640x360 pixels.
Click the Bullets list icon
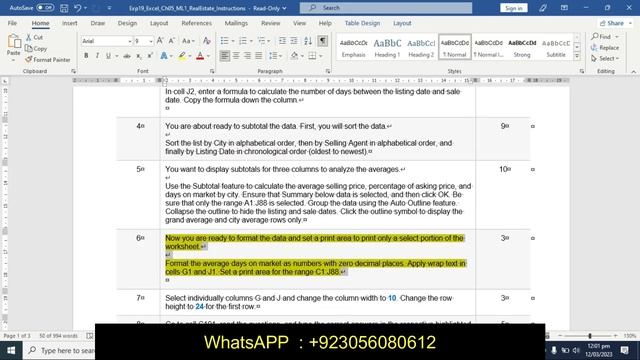coord(224,41)
